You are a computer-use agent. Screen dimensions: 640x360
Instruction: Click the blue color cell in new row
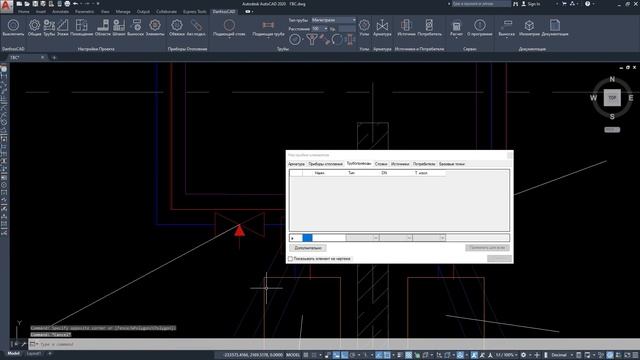coord(307,238)
